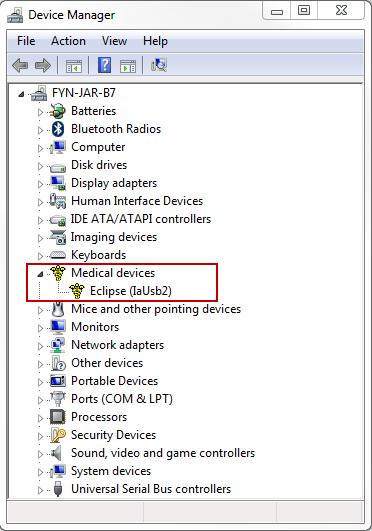The height and width of the screenshot is (531, 372).
Task: Open the View menu
Action: coord(115,41)
